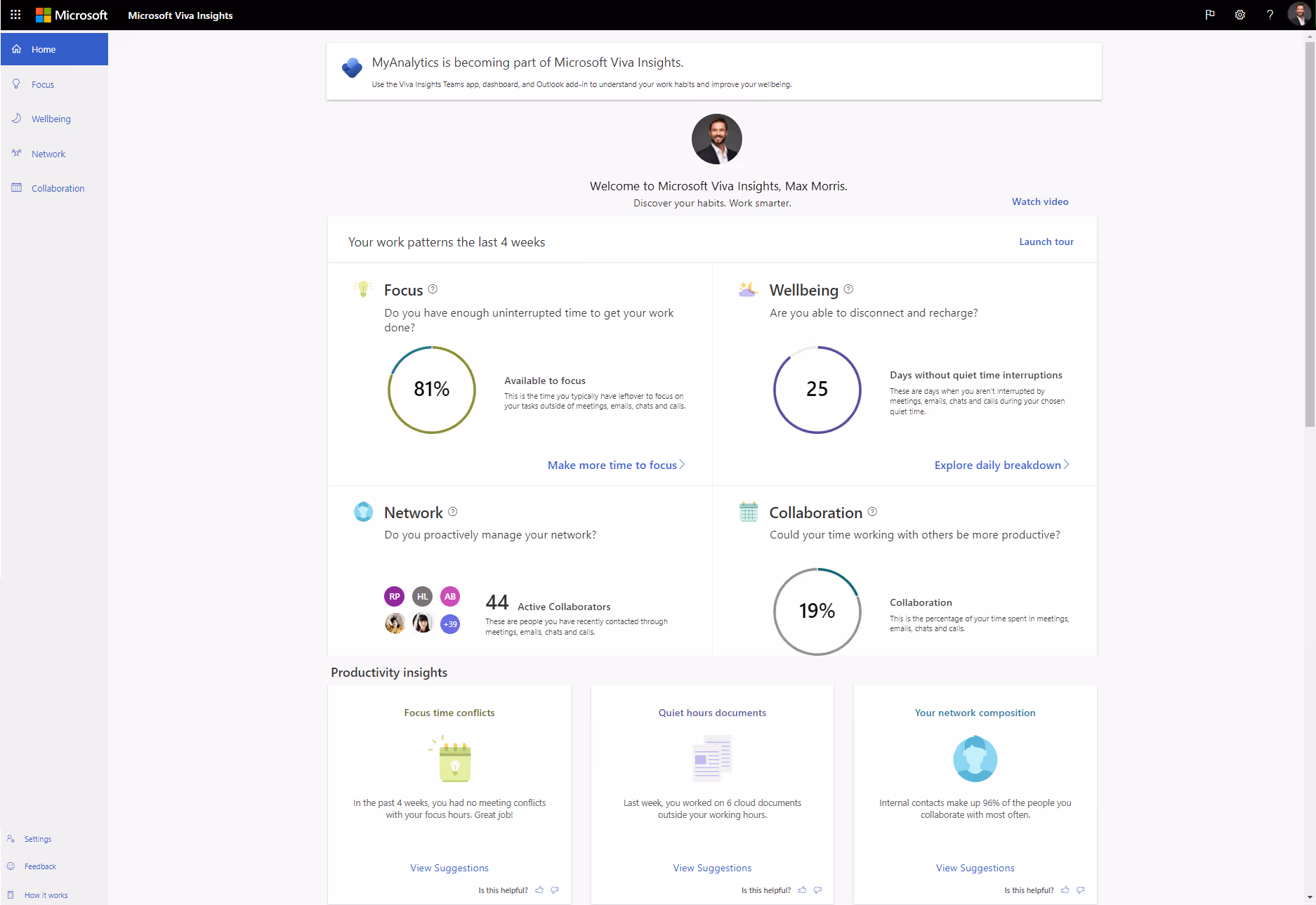
Task: Open Explore daily breakdown link
Action: [1001, 465]
